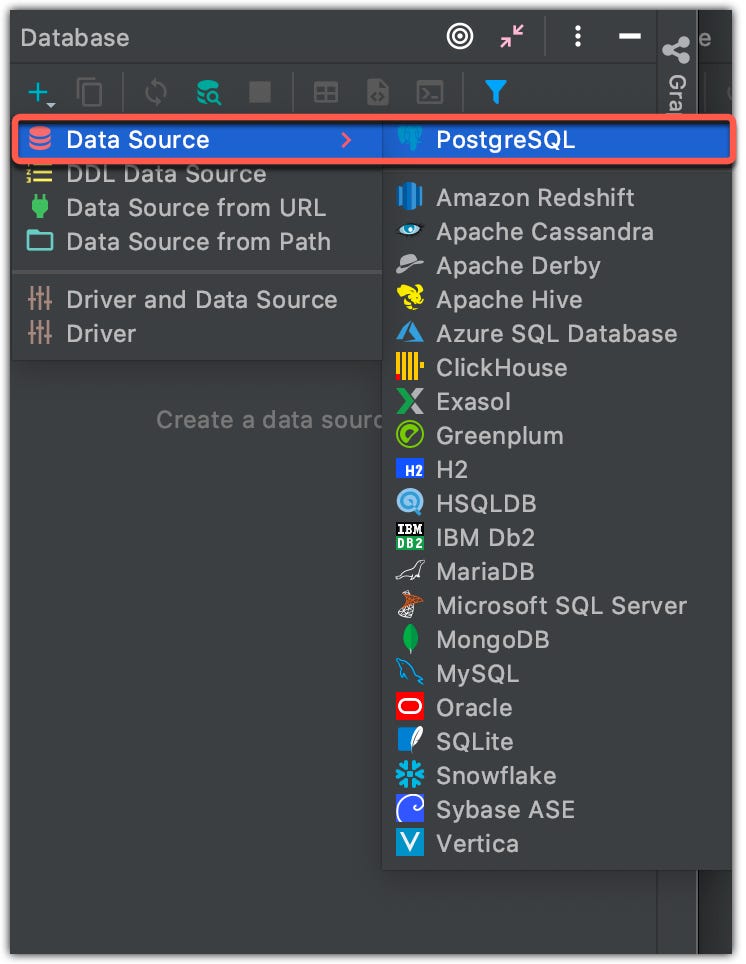The image size is (746, 964).
Task: Click the target Select Opened File icon
Action: 460,37
